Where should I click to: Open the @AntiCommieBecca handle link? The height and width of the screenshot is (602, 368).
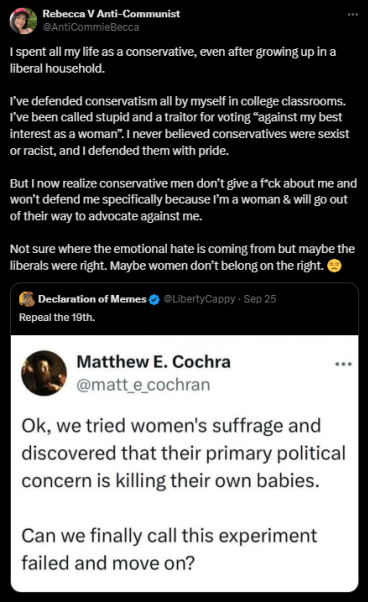click(x=91, y=27)
